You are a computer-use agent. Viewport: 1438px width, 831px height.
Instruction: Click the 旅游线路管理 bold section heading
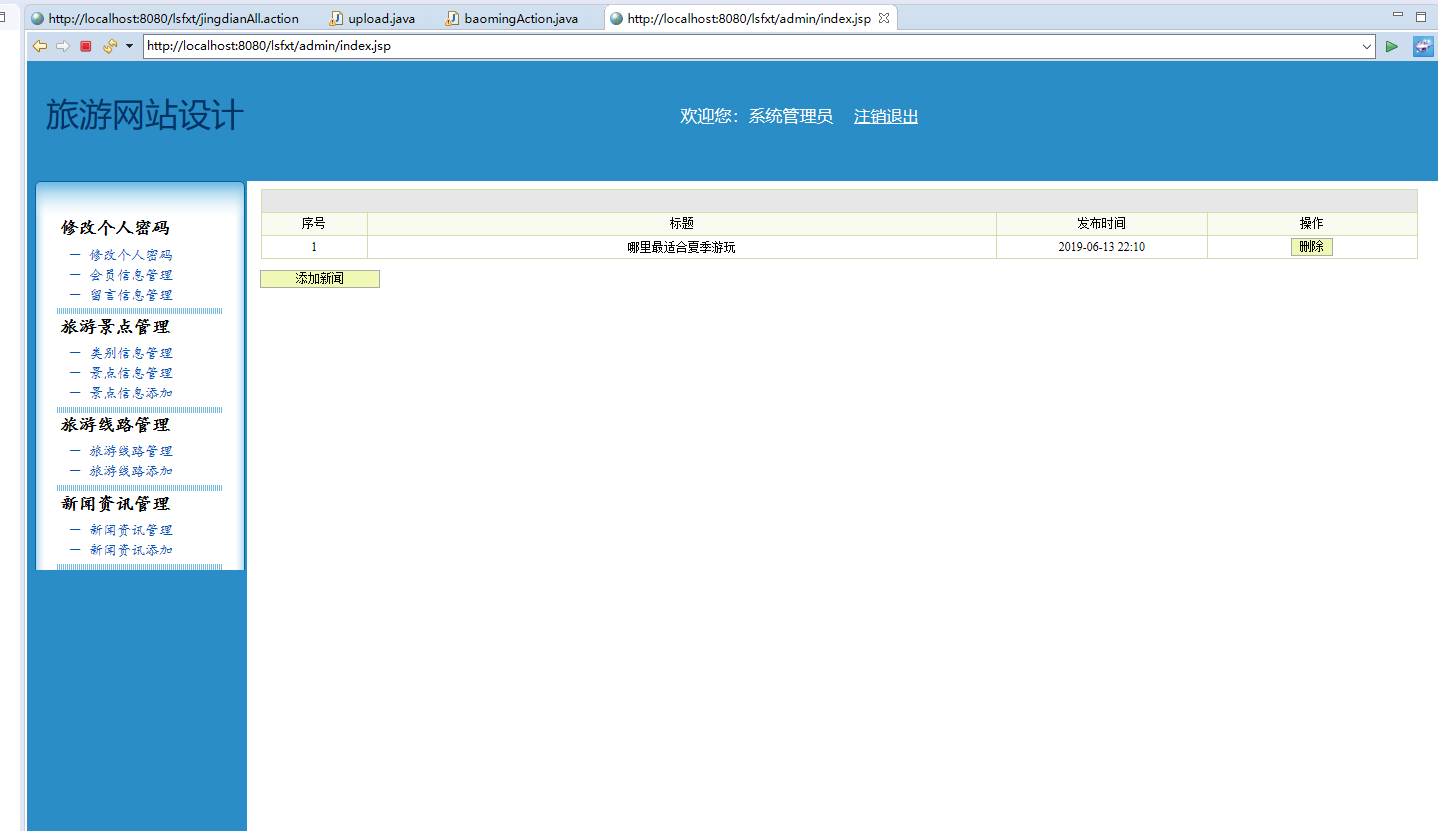[115, 425]
